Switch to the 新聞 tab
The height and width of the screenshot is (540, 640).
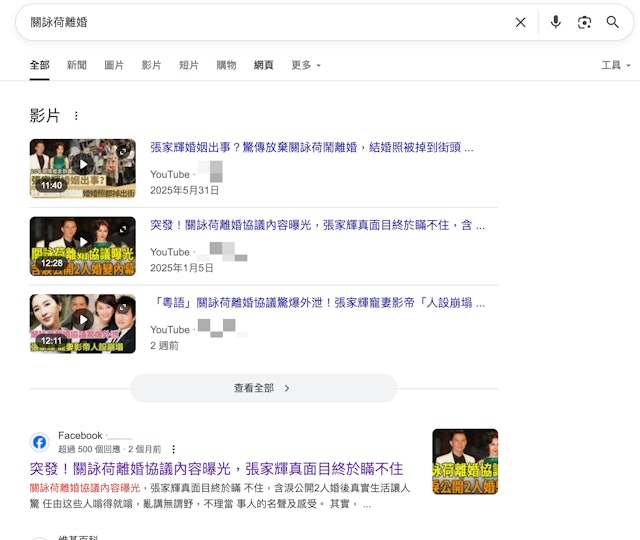pos(77,65)
